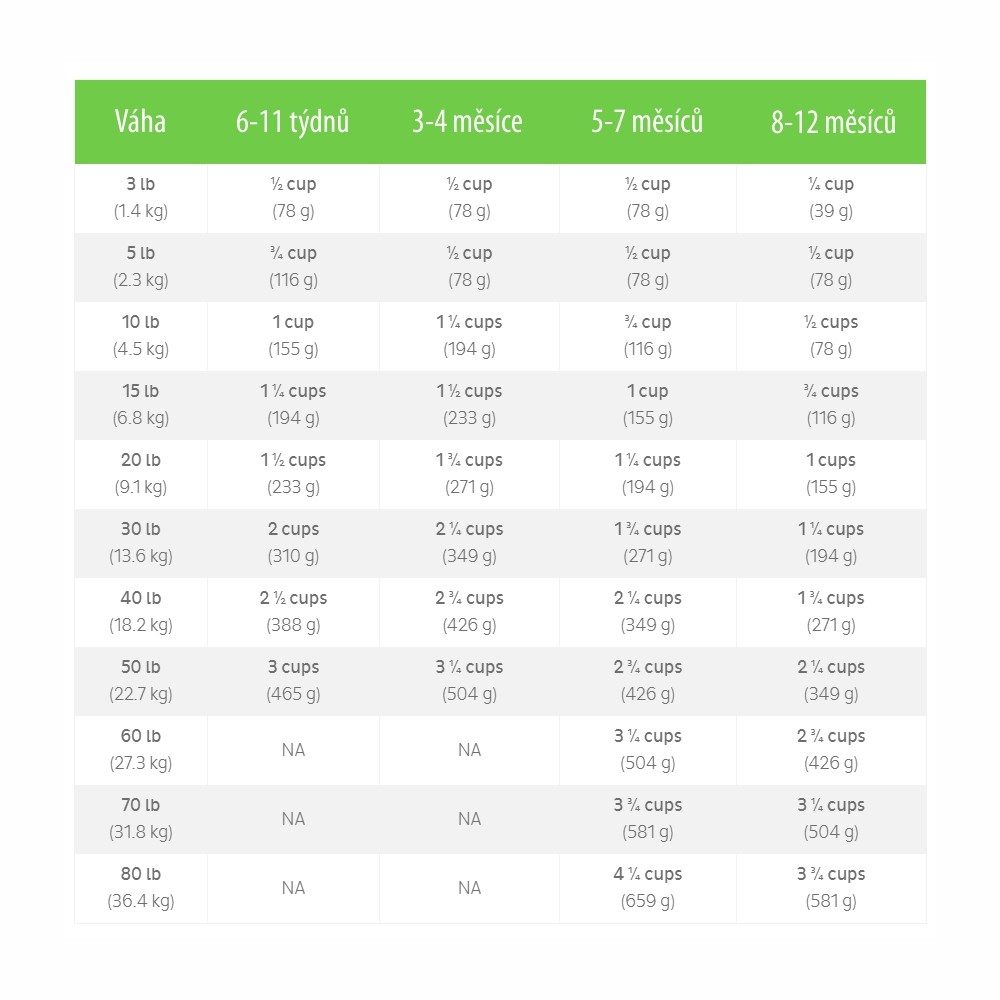Select the NA cell for 80 lb at 3-4 měsíce
The height and width of the screenshot is (1000, 1000).
[469, 888]
